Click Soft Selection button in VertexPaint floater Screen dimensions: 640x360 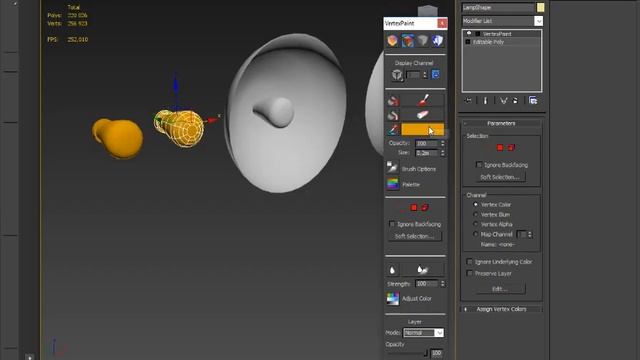pyautogui.click(x=415, y=236)
